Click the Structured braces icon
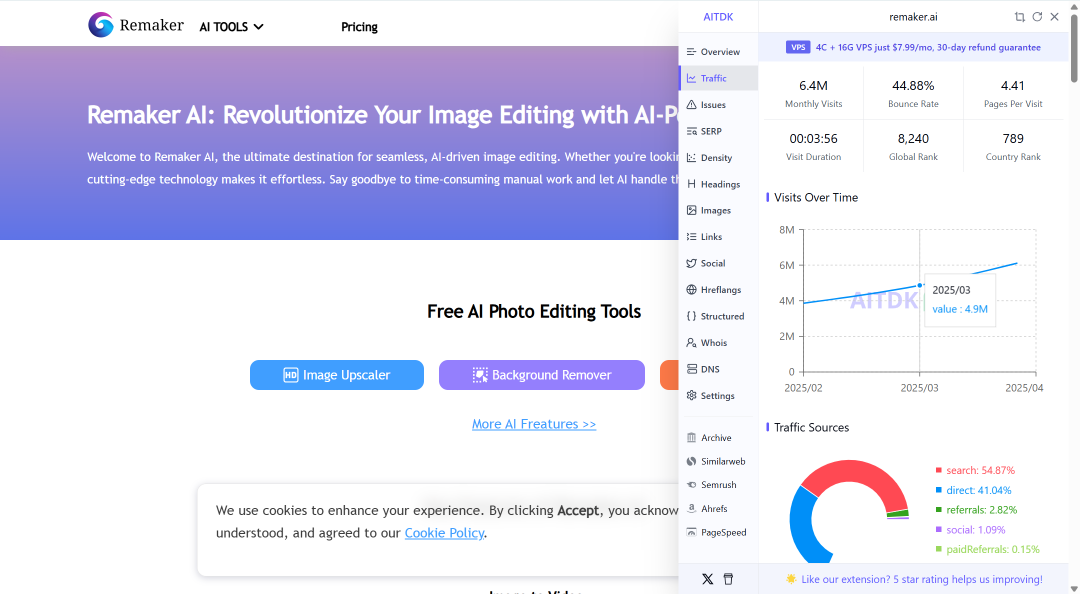The height and width of the screenshot is (594, 1080). pos(692,316)
